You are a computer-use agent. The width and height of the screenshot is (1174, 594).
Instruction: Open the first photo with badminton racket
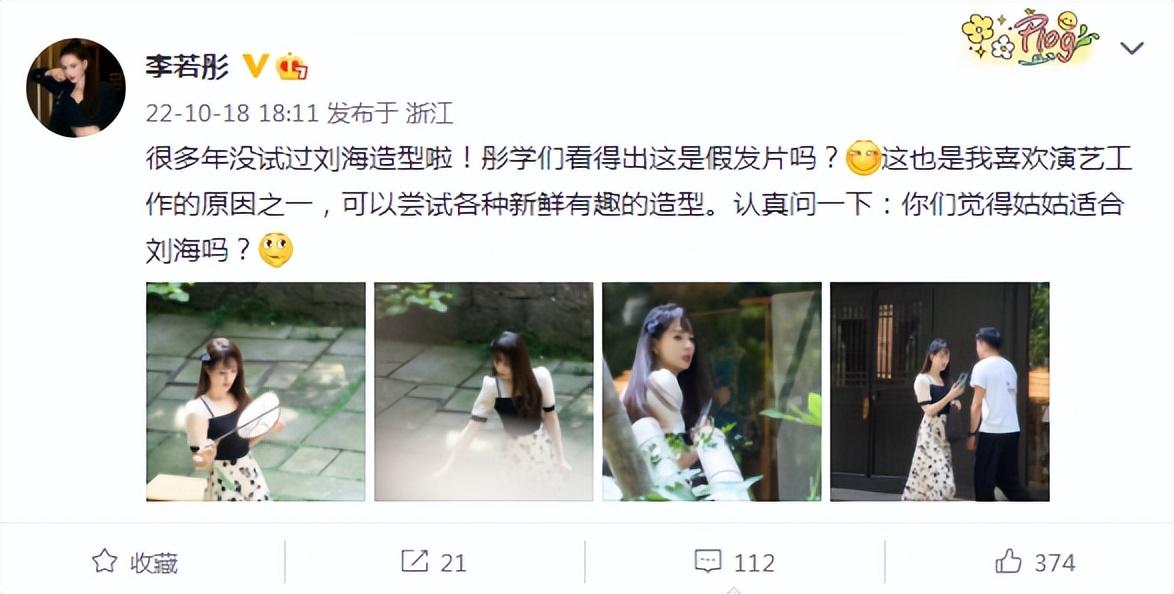tap(256, 392)
